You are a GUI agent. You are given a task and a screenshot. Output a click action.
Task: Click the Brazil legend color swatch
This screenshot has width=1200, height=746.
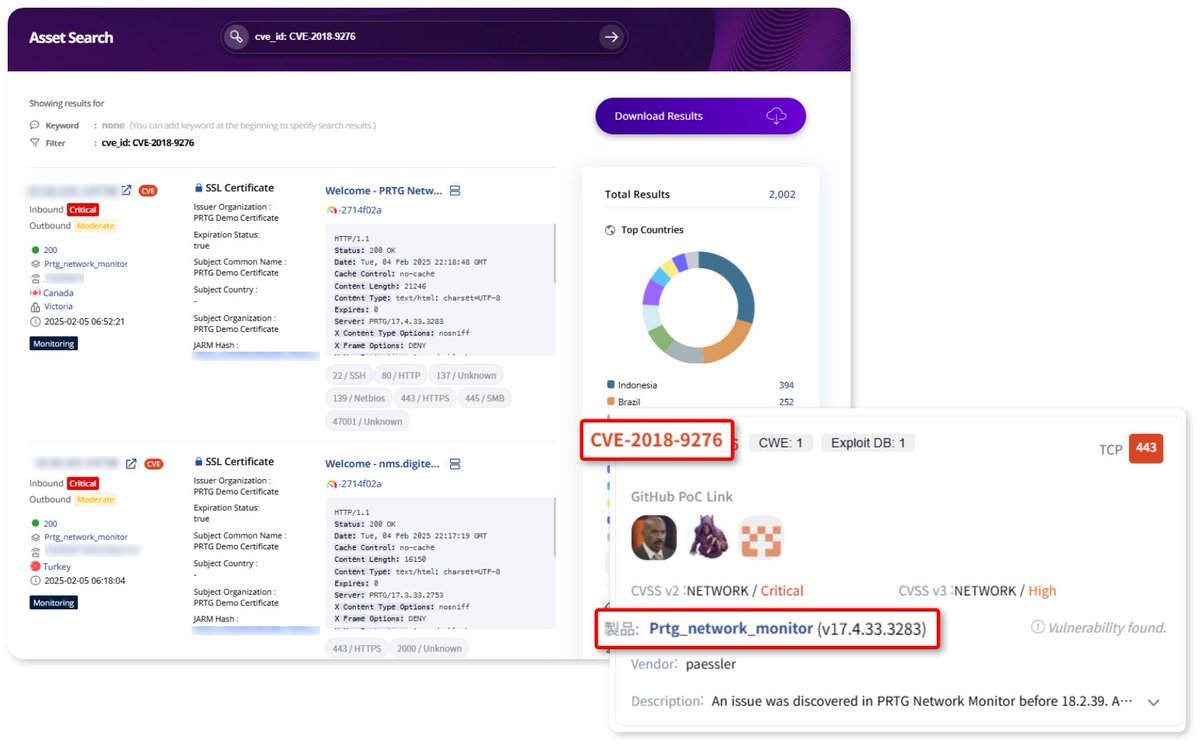coord(610,402)
